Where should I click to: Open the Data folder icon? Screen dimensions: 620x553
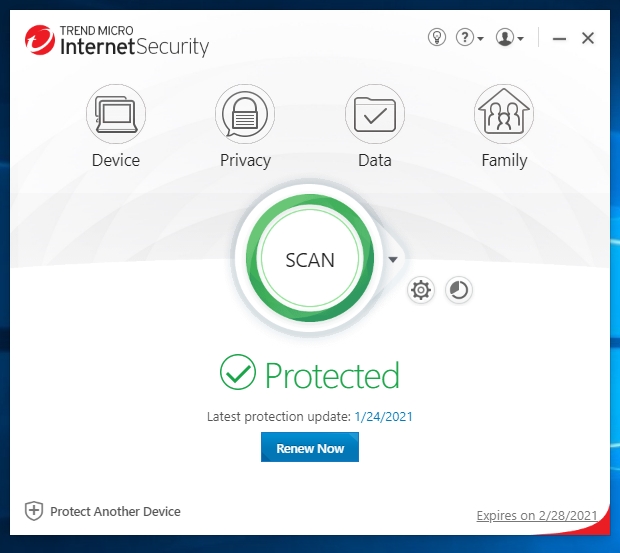coord(375,113)
